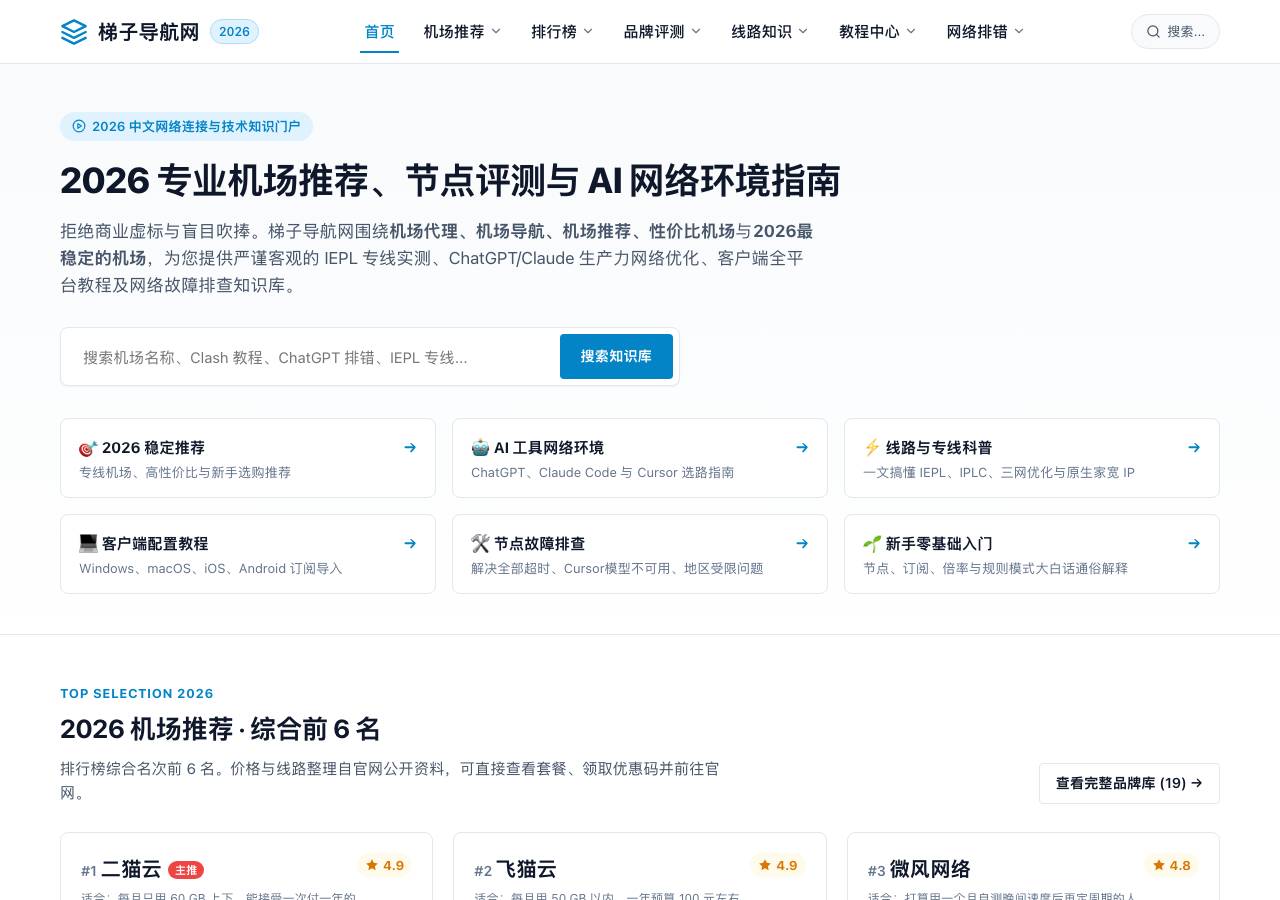
Task: Click the 梯子导航网 site title
Action: [x=148, y=32]
